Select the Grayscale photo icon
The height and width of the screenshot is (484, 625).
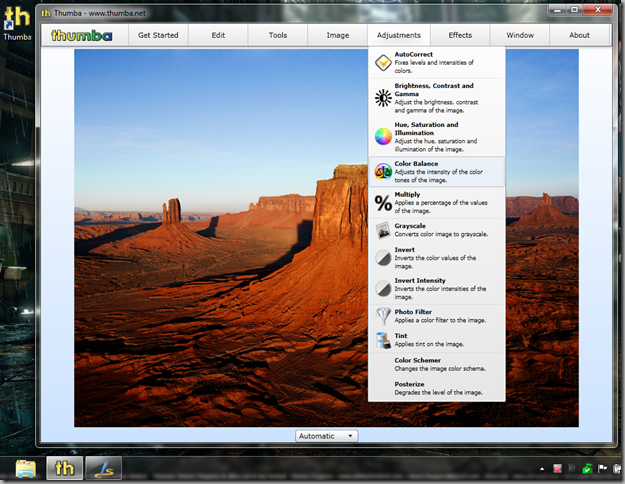coord(383,230)
